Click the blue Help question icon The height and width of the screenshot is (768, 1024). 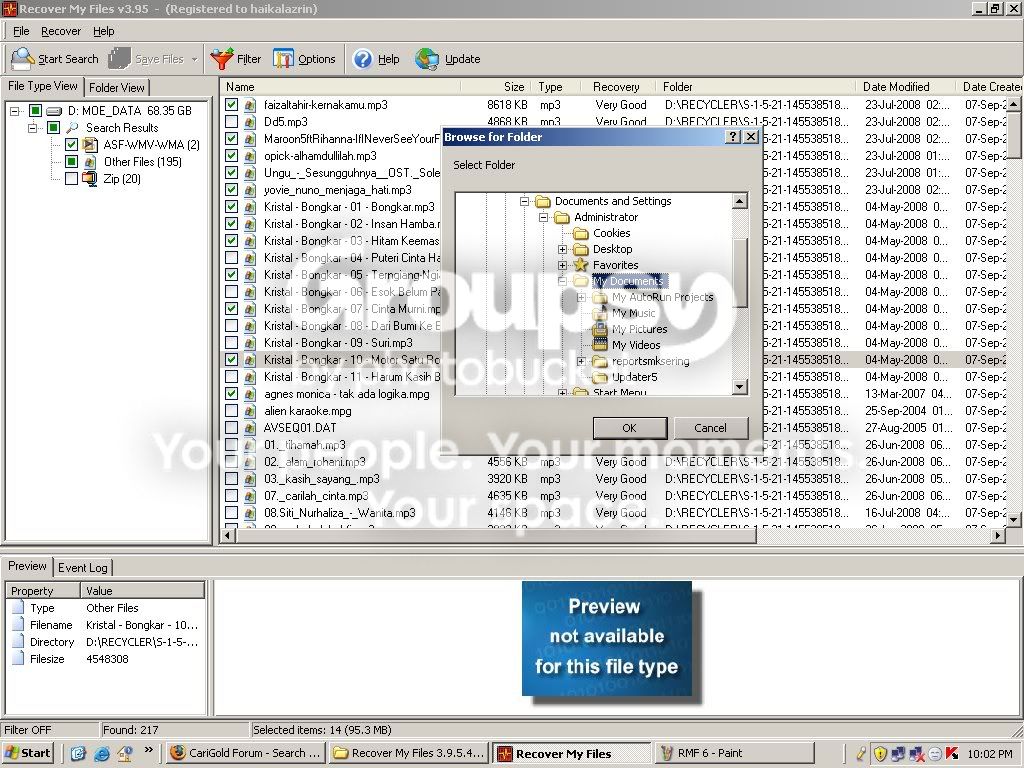click(362, 59)
